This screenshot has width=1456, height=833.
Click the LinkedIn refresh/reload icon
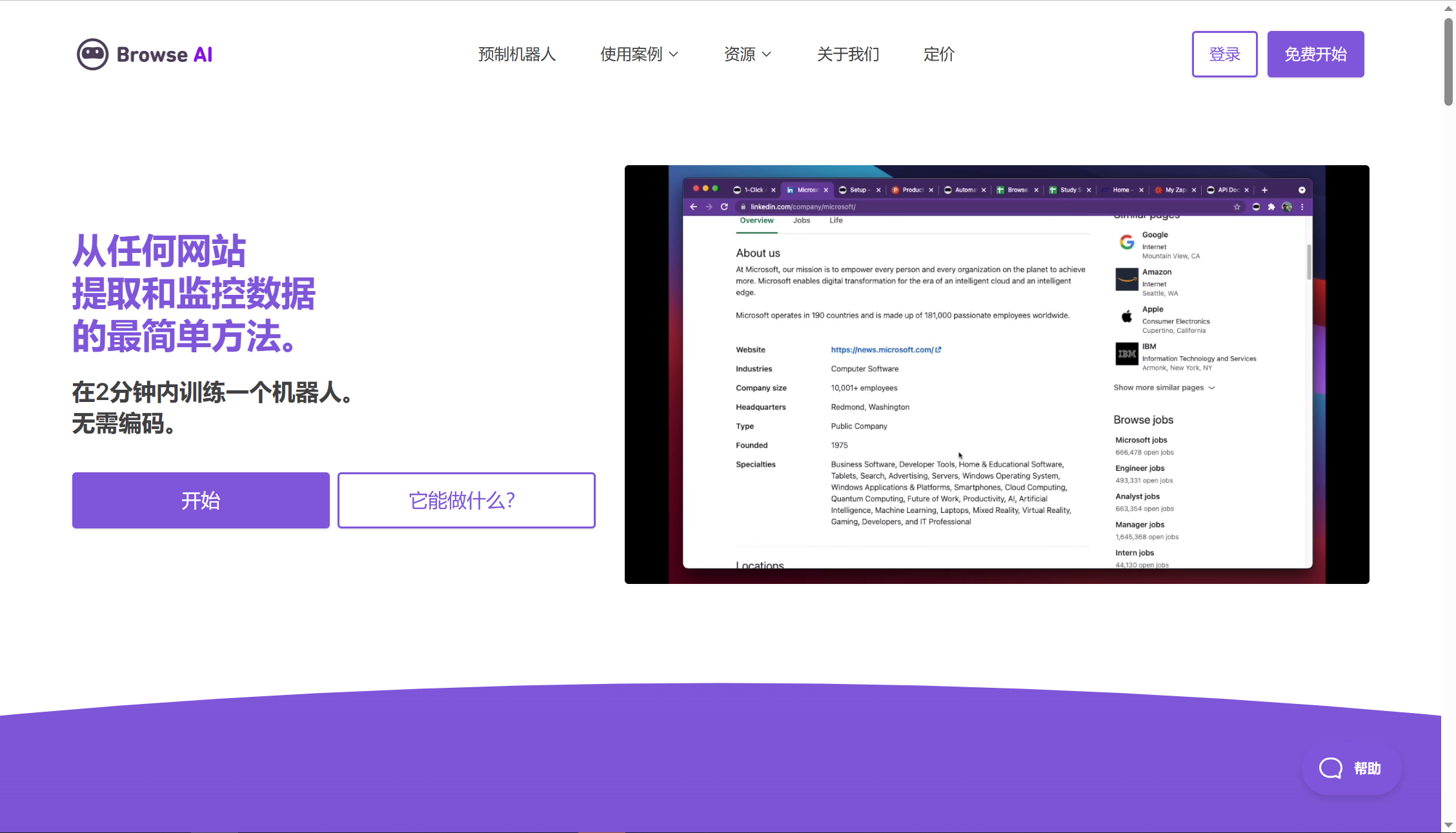pos(723,206)
